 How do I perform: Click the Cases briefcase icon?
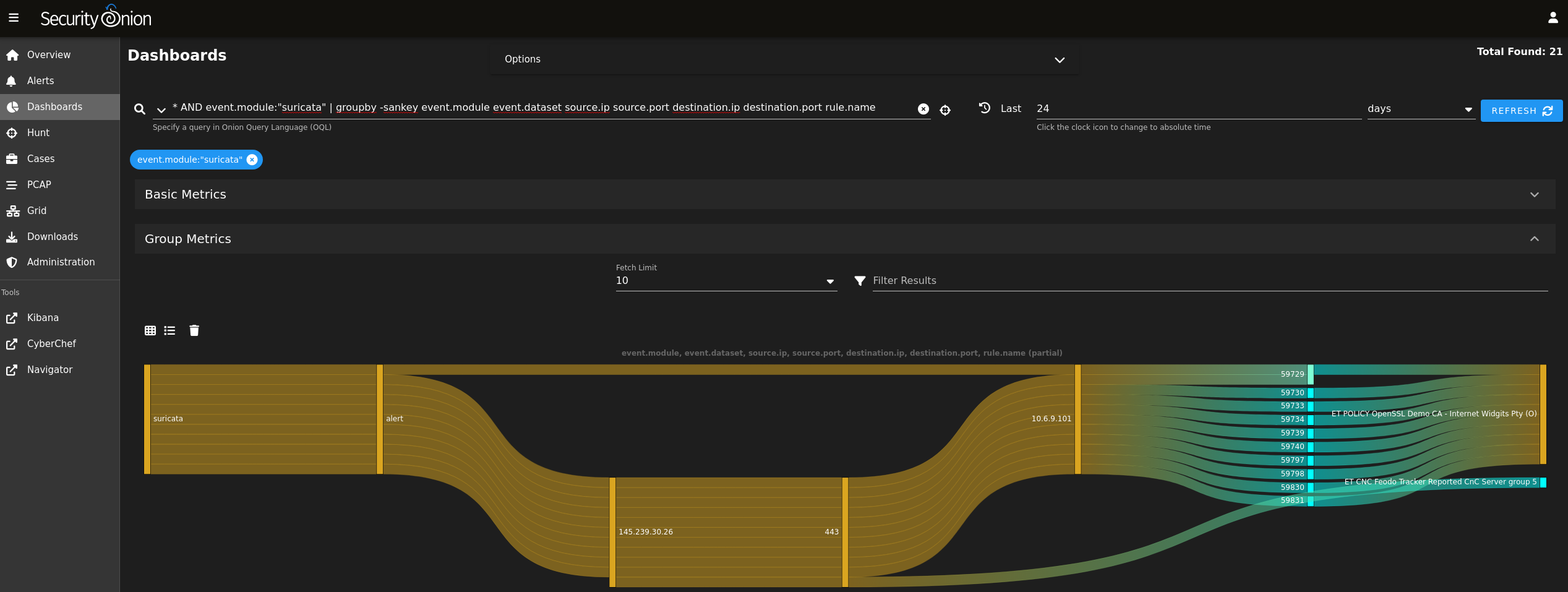(x=12, y=159)
